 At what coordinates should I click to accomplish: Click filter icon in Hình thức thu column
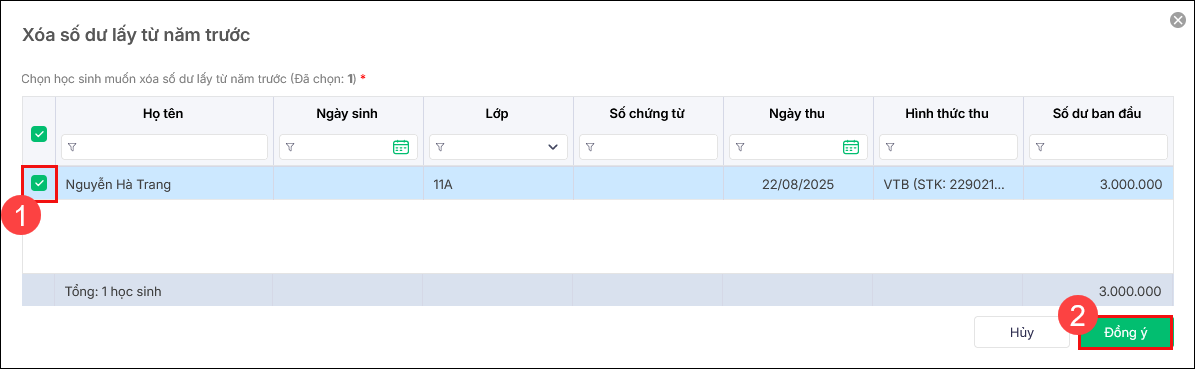pyautogui.click(x=889, y=147)
